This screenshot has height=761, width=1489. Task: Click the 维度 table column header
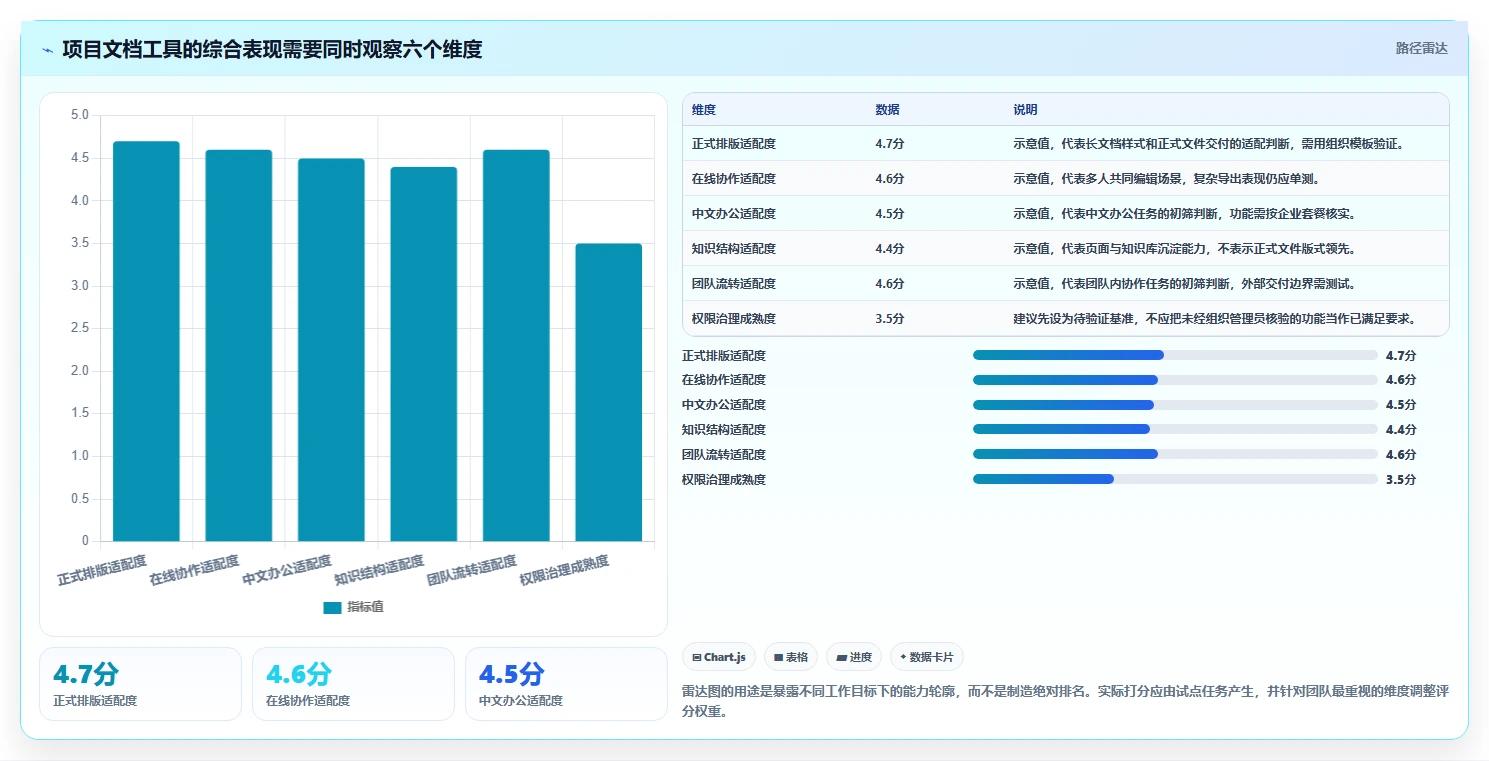pos(704,110)
